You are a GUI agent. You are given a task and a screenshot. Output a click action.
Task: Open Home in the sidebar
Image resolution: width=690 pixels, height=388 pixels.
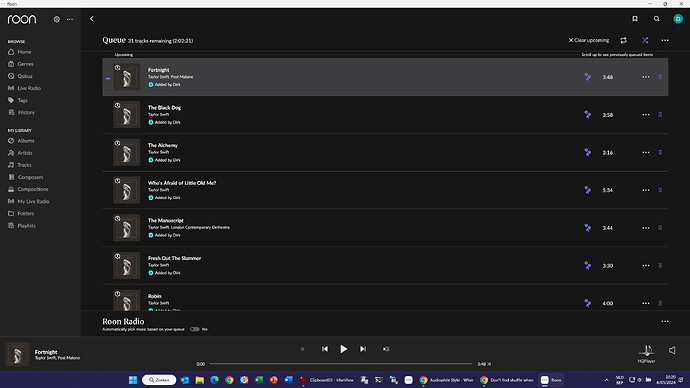coord(20,52)
